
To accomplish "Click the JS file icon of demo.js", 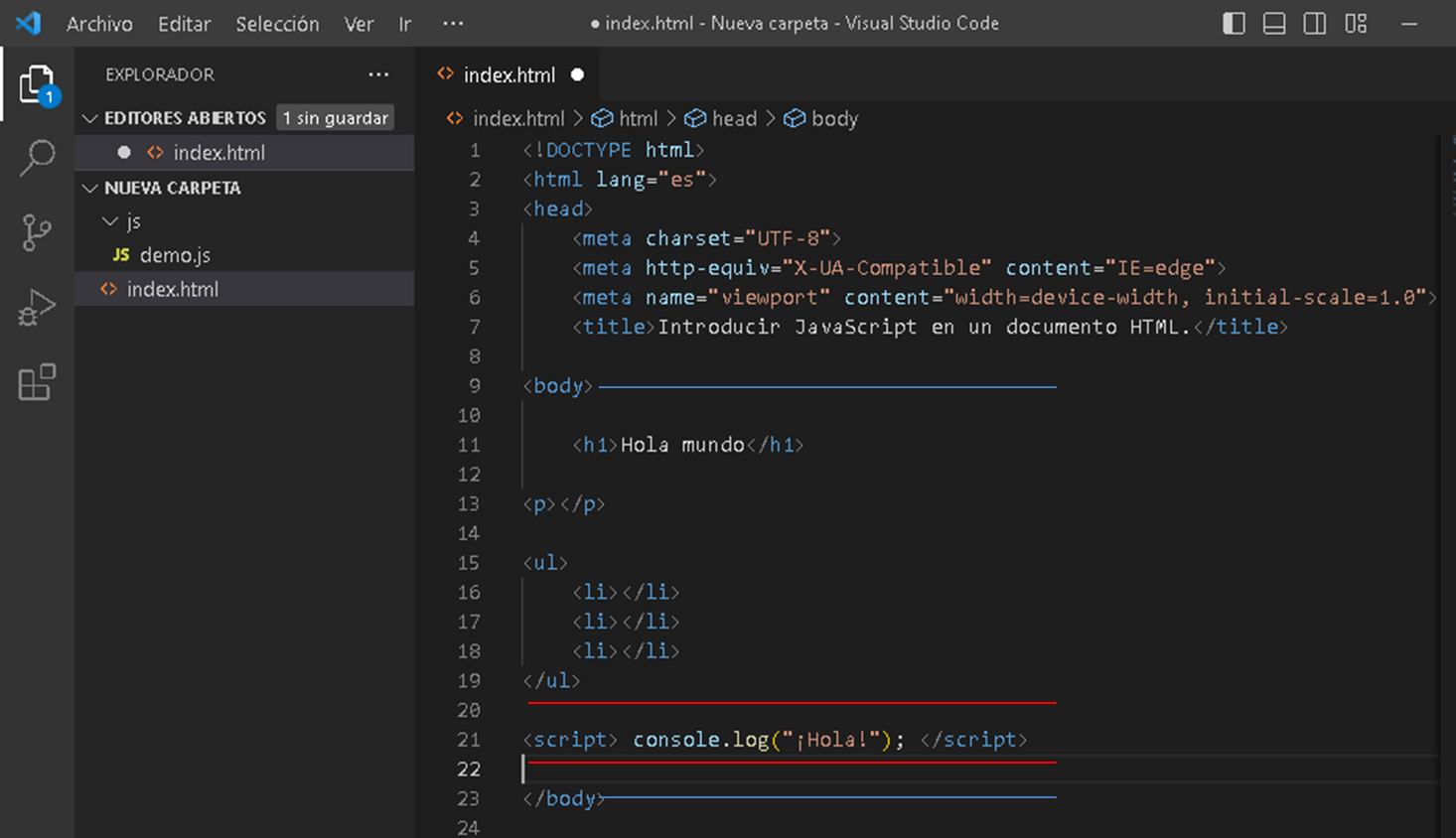I will (121, 255).
